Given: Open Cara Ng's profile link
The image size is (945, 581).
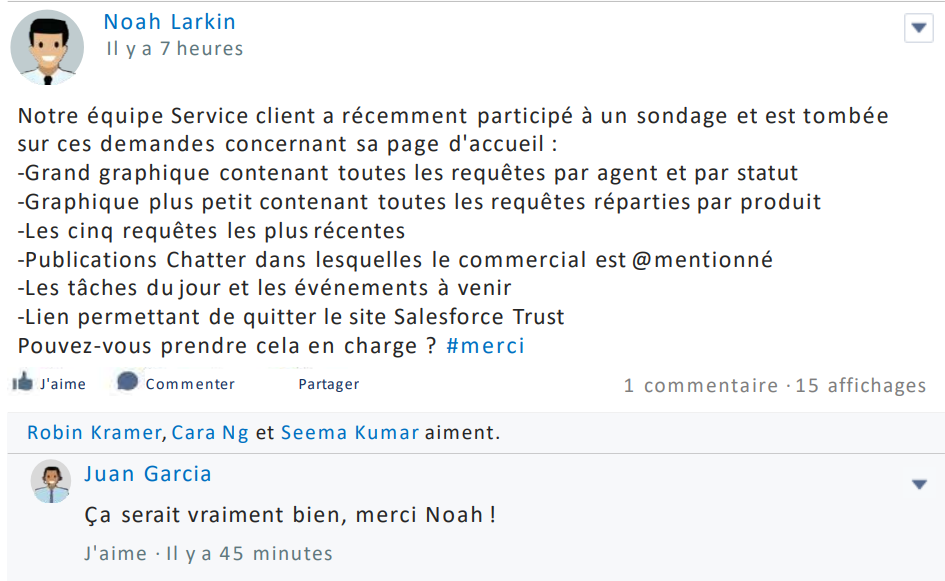Looking at the screenshot, I should click(210, 433).
